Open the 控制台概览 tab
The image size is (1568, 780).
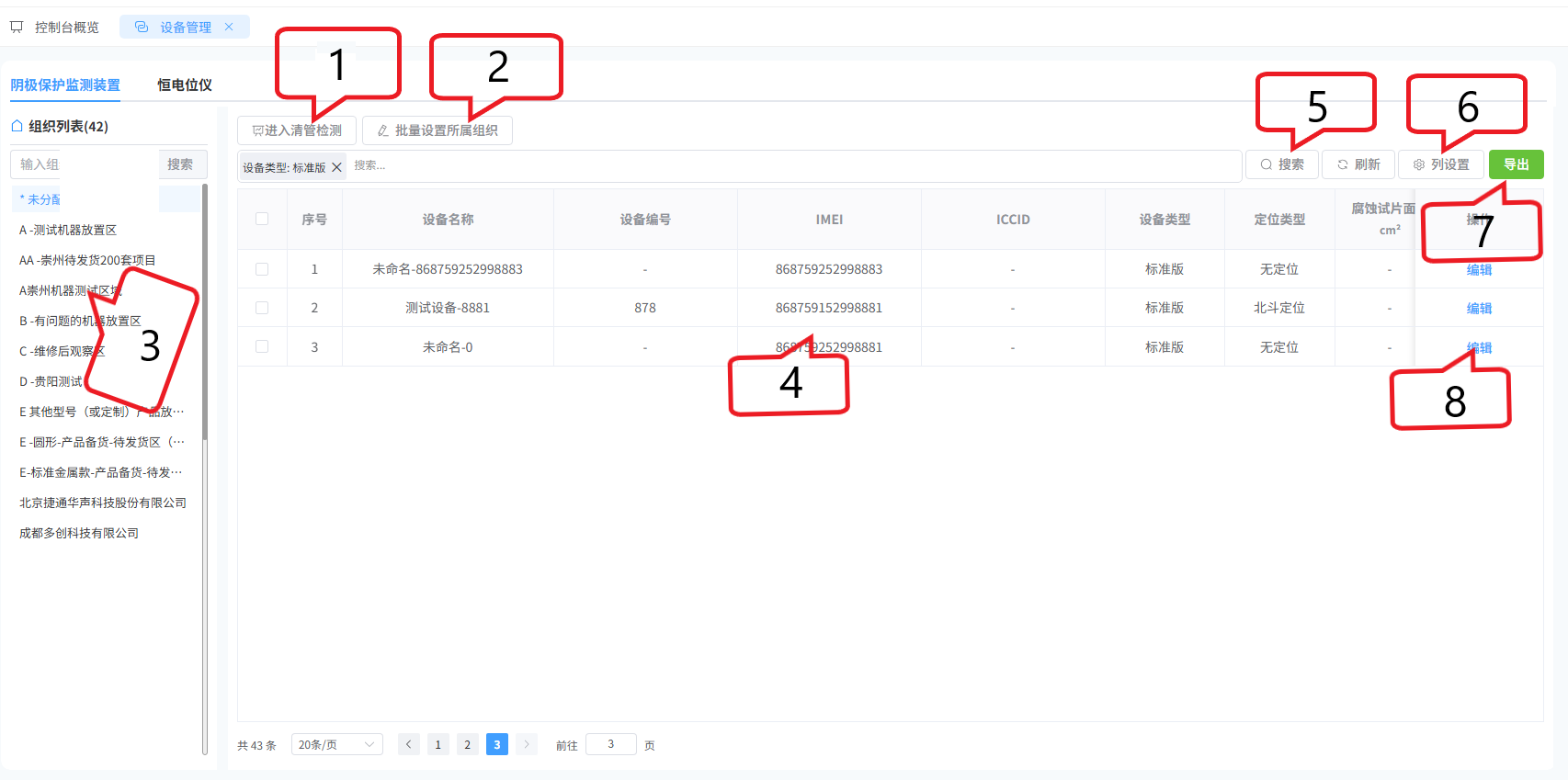pos(55,28)
